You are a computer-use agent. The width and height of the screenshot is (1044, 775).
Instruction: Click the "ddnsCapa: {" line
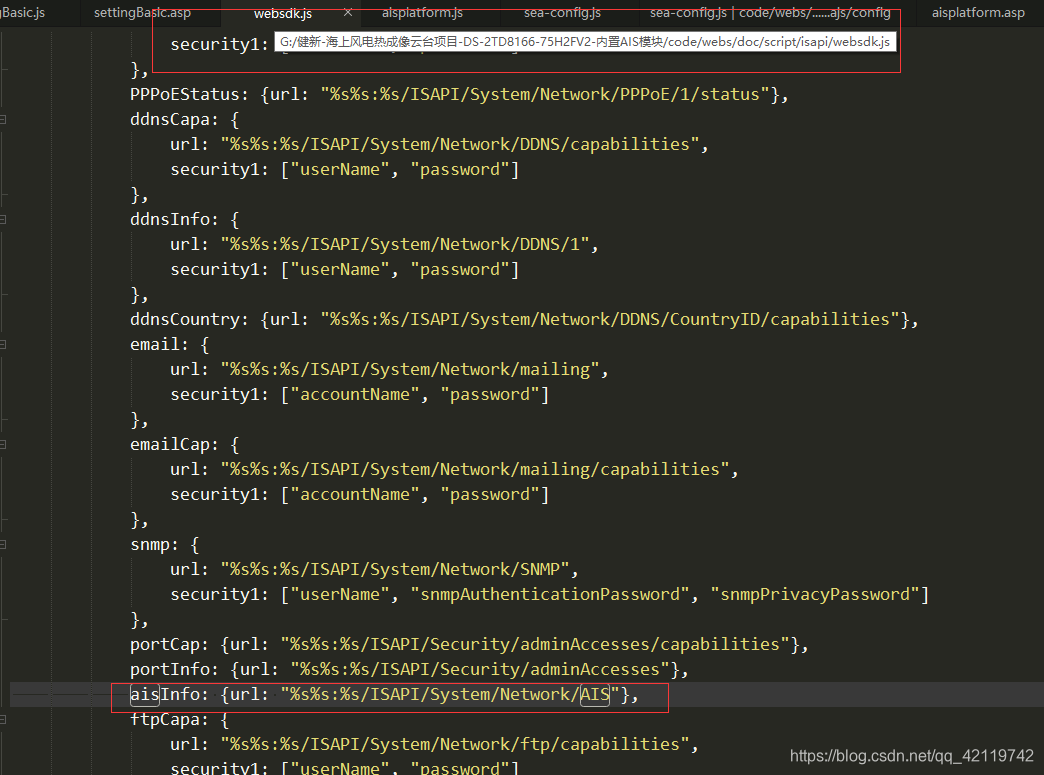tap(184, 120)
